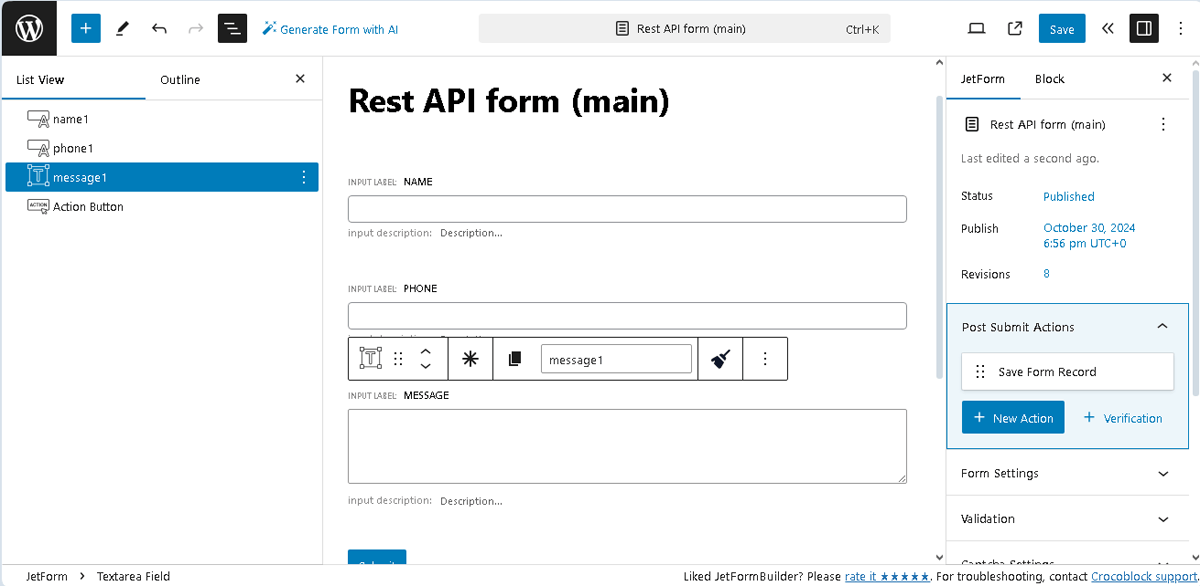Toggle the block inserter plus button
This screenshot has height=586, width=1200.
[86, 28]
